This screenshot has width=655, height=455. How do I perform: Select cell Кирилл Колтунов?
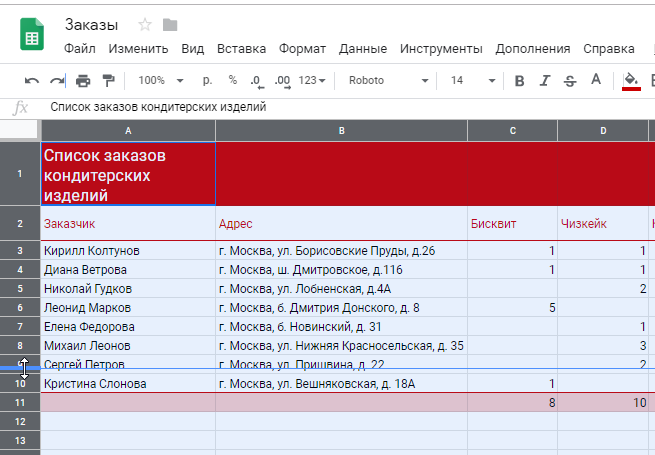pos(128,251)
